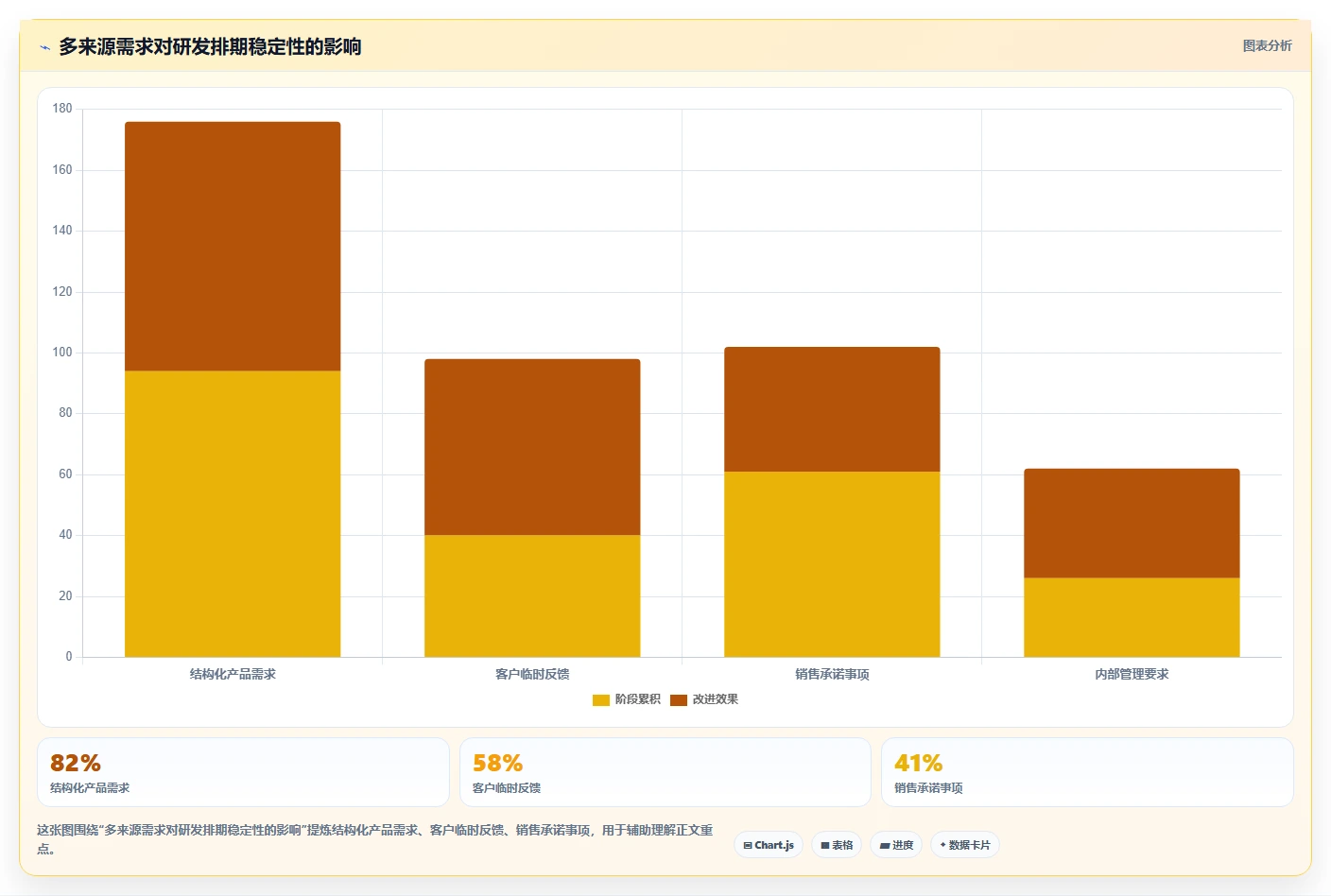This screenshot has width=1331, height=896.
Task: Open the 41% 销售承诺事项 stat card
Action: [1087, 772]
